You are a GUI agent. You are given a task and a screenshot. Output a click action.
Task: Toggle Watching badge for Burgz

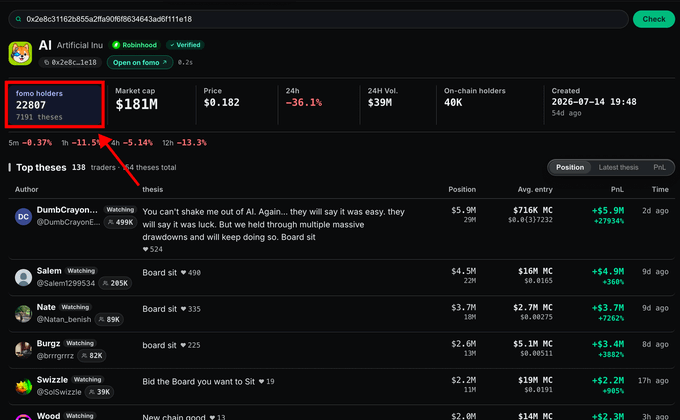click(x=80, y=343)
